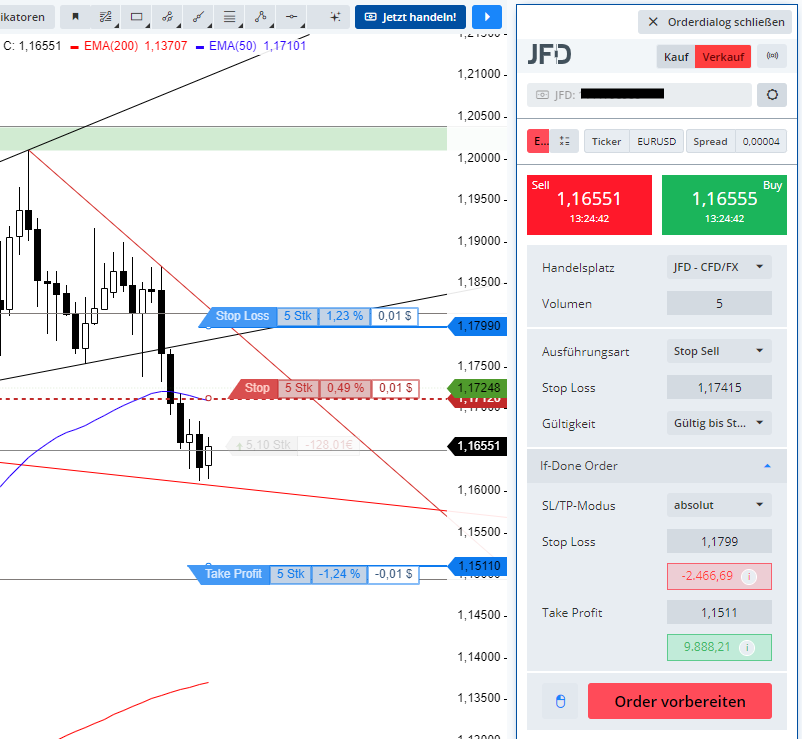802x739 pixels.
Task: Click the Jetzt handeln! button
Action: point(410,17)
